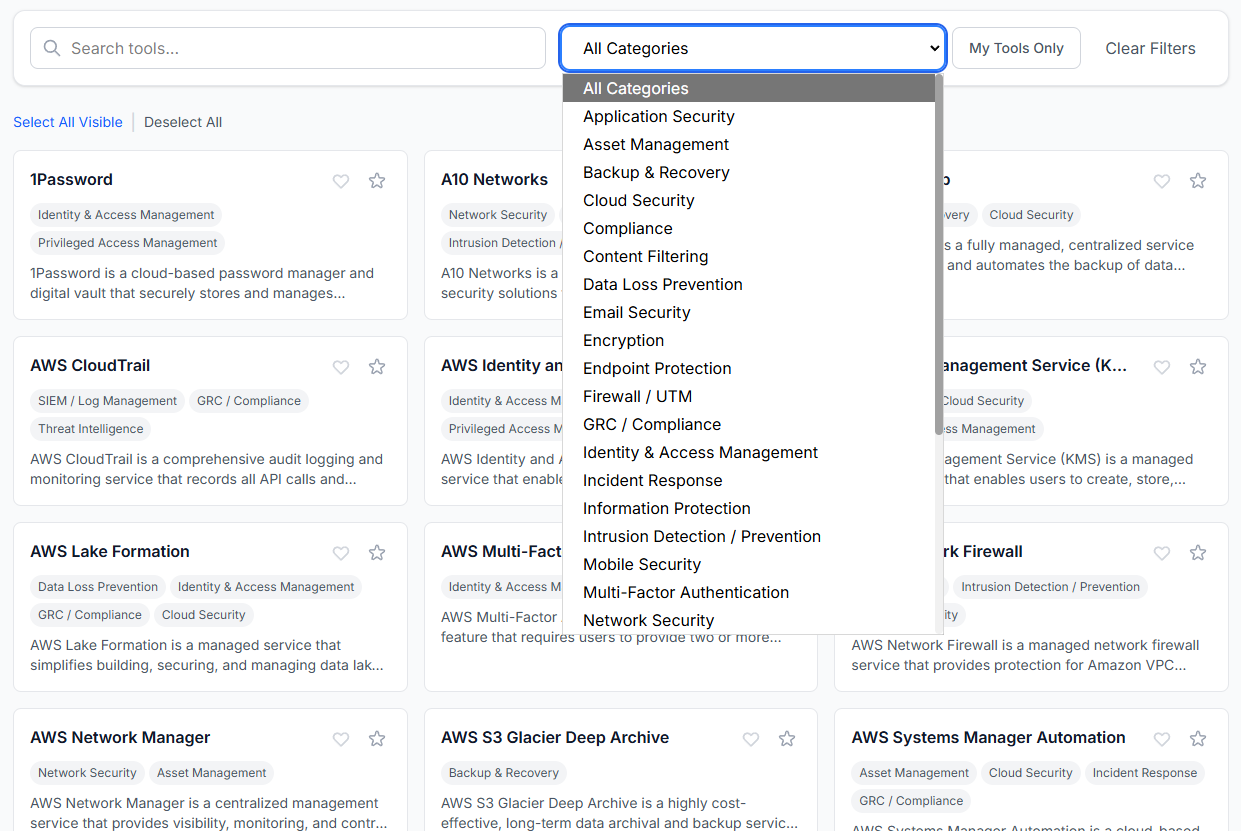1241x831 pixels.
Task: Star the Key Management Service (KMS) card
Action: (1198, 367)
